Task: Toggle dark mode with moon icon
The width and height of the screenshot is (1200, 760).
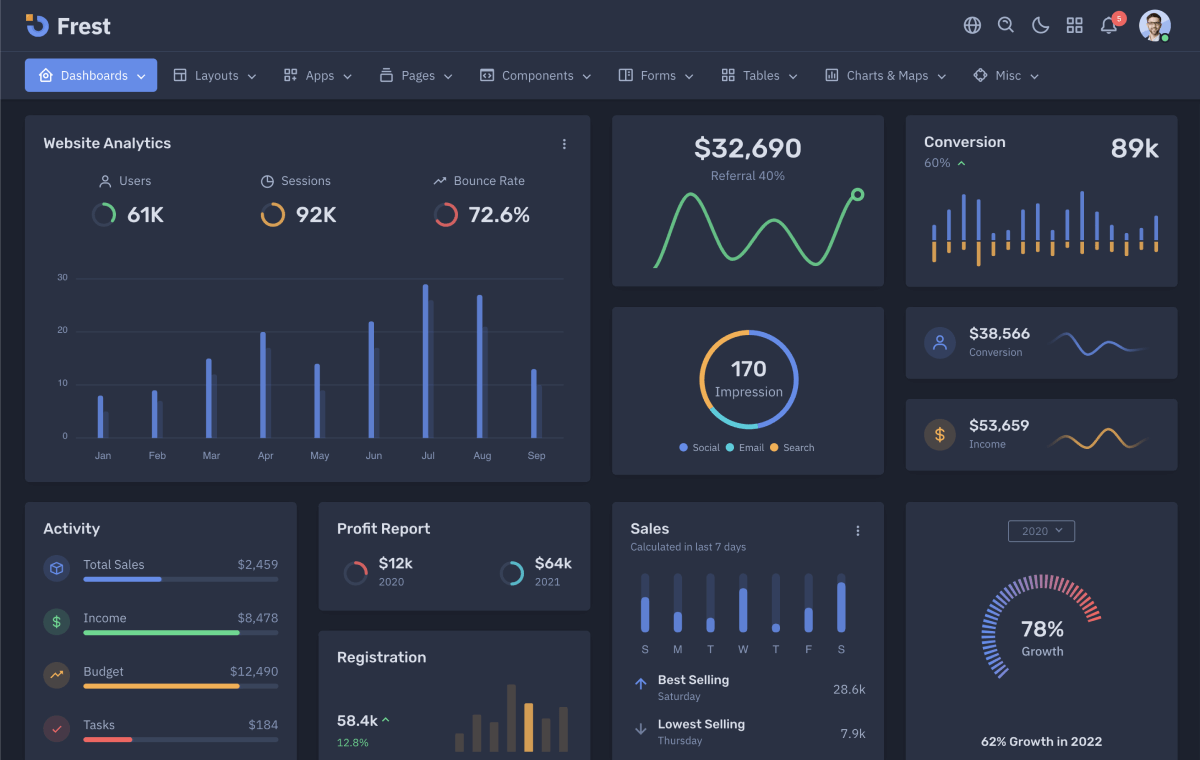Action: (x=1040, y=25)
